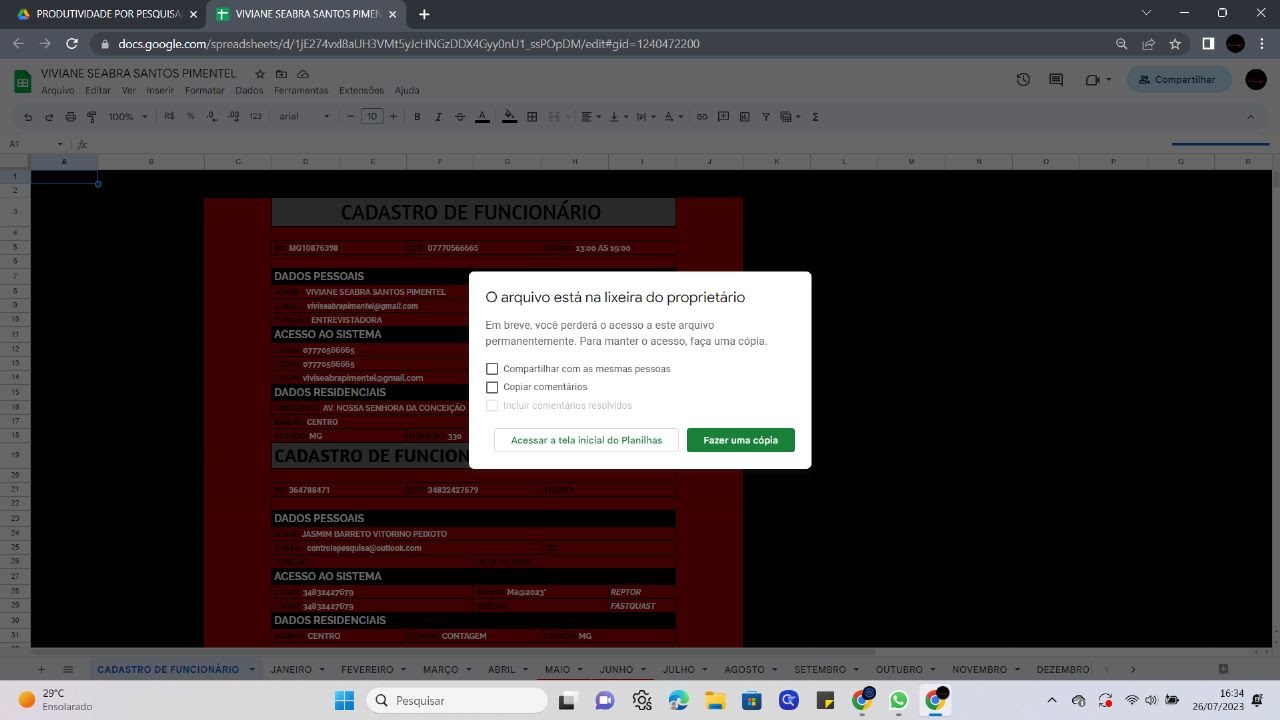This screenshot has width=1280, height=720.
Task: Click the Compartilhar share button
Action: pyautogui.click(x=1179, y=80)
